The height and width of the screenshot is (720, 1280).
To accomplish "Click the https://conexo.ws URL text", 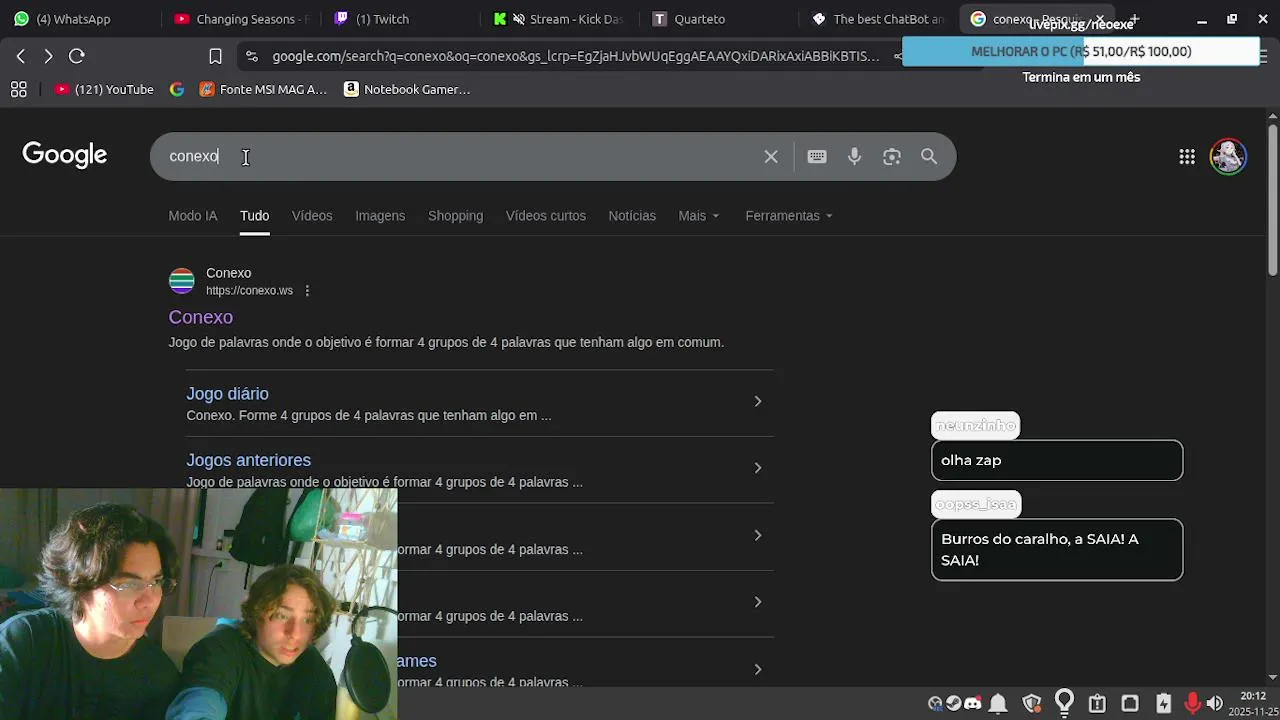I will click(x=249, y=291).
